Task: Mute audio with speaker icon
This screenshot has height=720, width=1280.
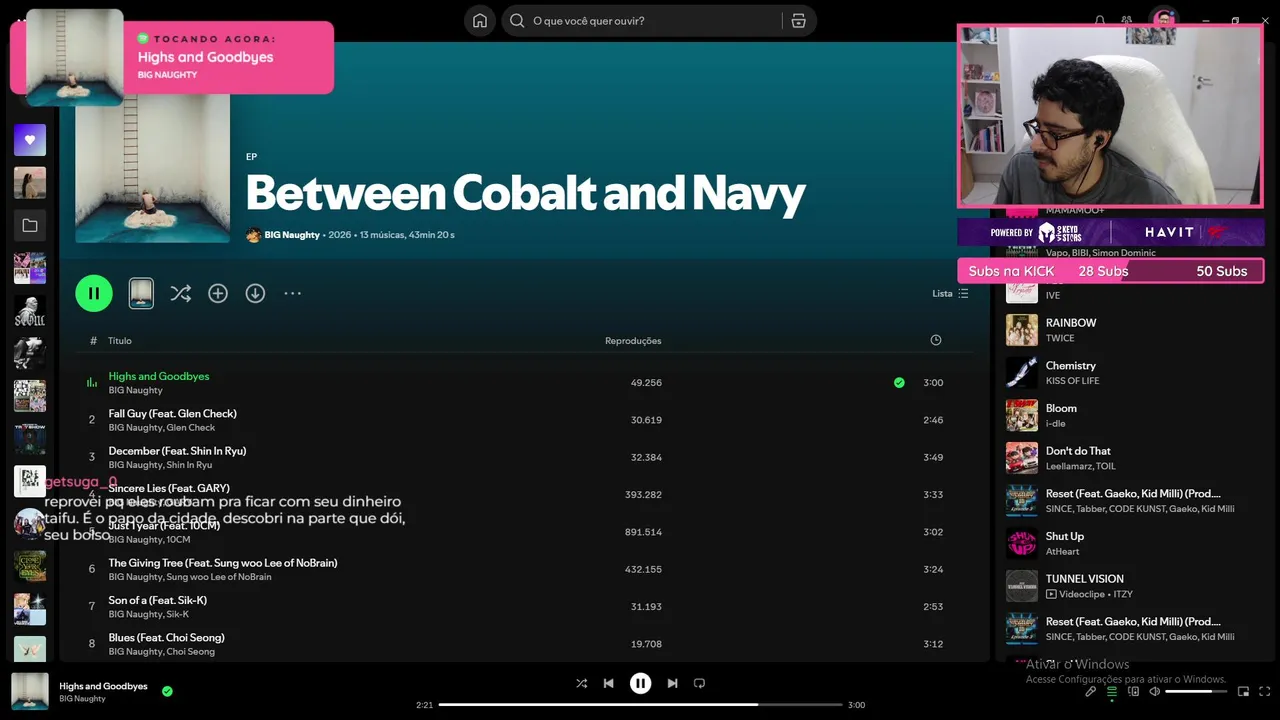Action: tap(1154, 691)
